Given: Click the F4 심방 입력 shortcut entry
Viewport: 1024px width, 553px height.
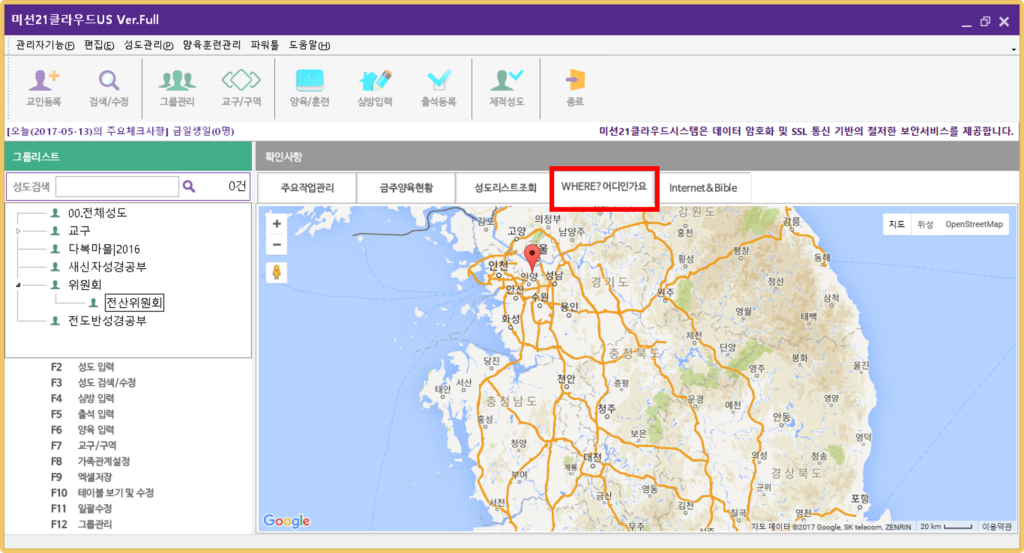Looking at the screenshot, I should [82, 398].
